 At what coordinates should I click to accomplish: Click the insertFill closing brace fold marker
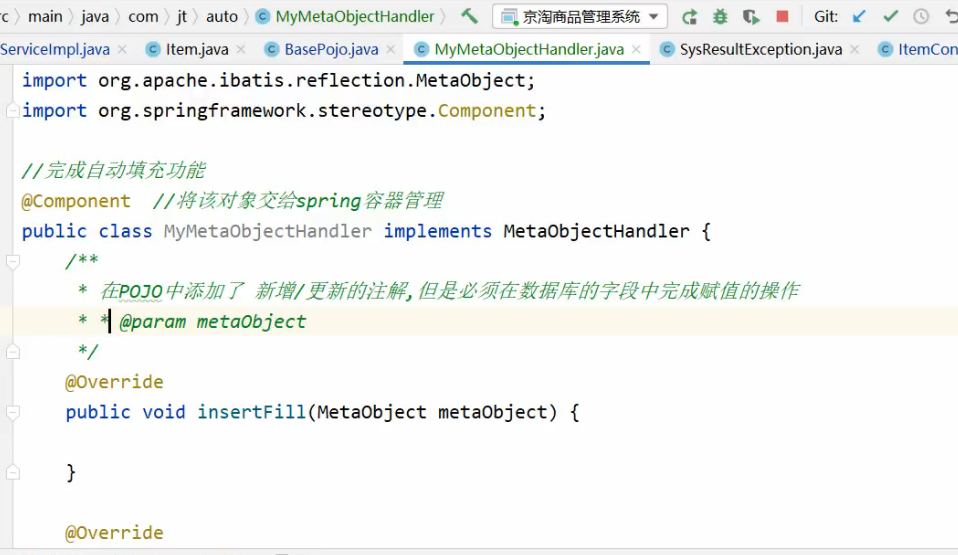(12, 472)
